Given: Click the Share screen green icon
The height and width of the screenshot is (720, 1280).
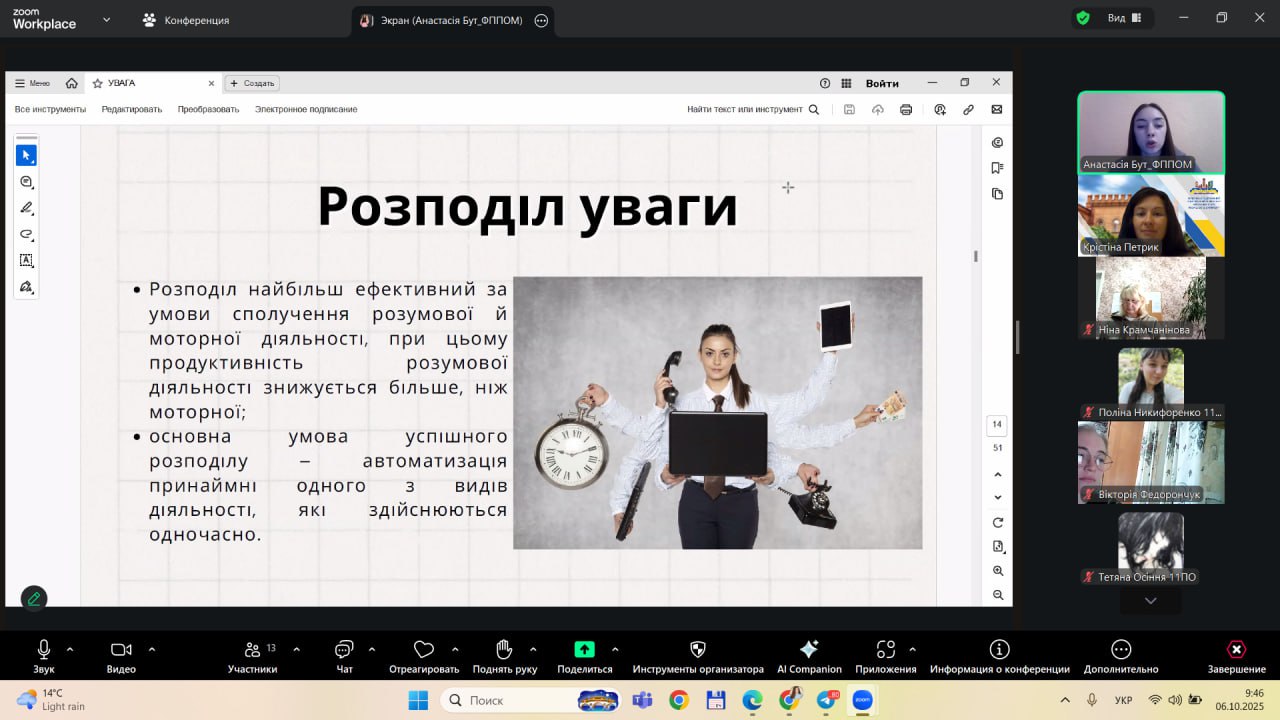Looking at the screenshot, I should (x=584, y=650).
